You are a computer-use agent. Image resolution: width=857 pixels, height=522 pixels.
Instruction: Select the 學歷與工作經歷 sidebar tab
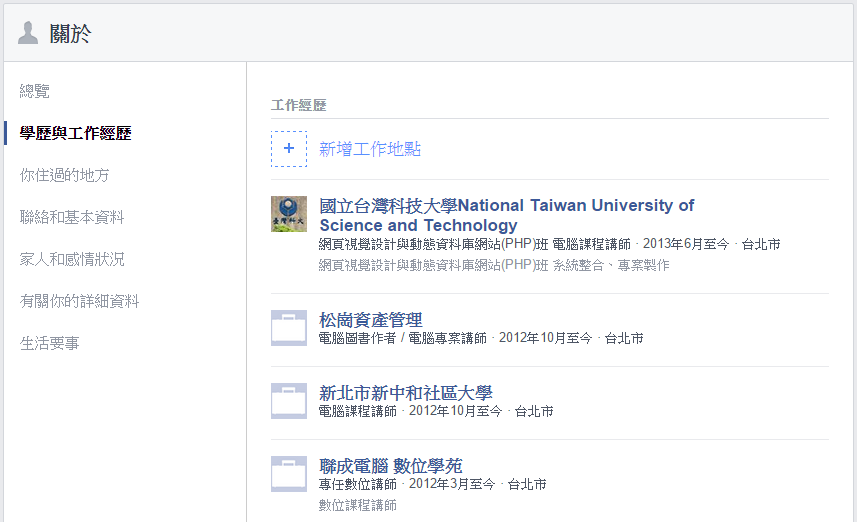[x=75, y=133]
